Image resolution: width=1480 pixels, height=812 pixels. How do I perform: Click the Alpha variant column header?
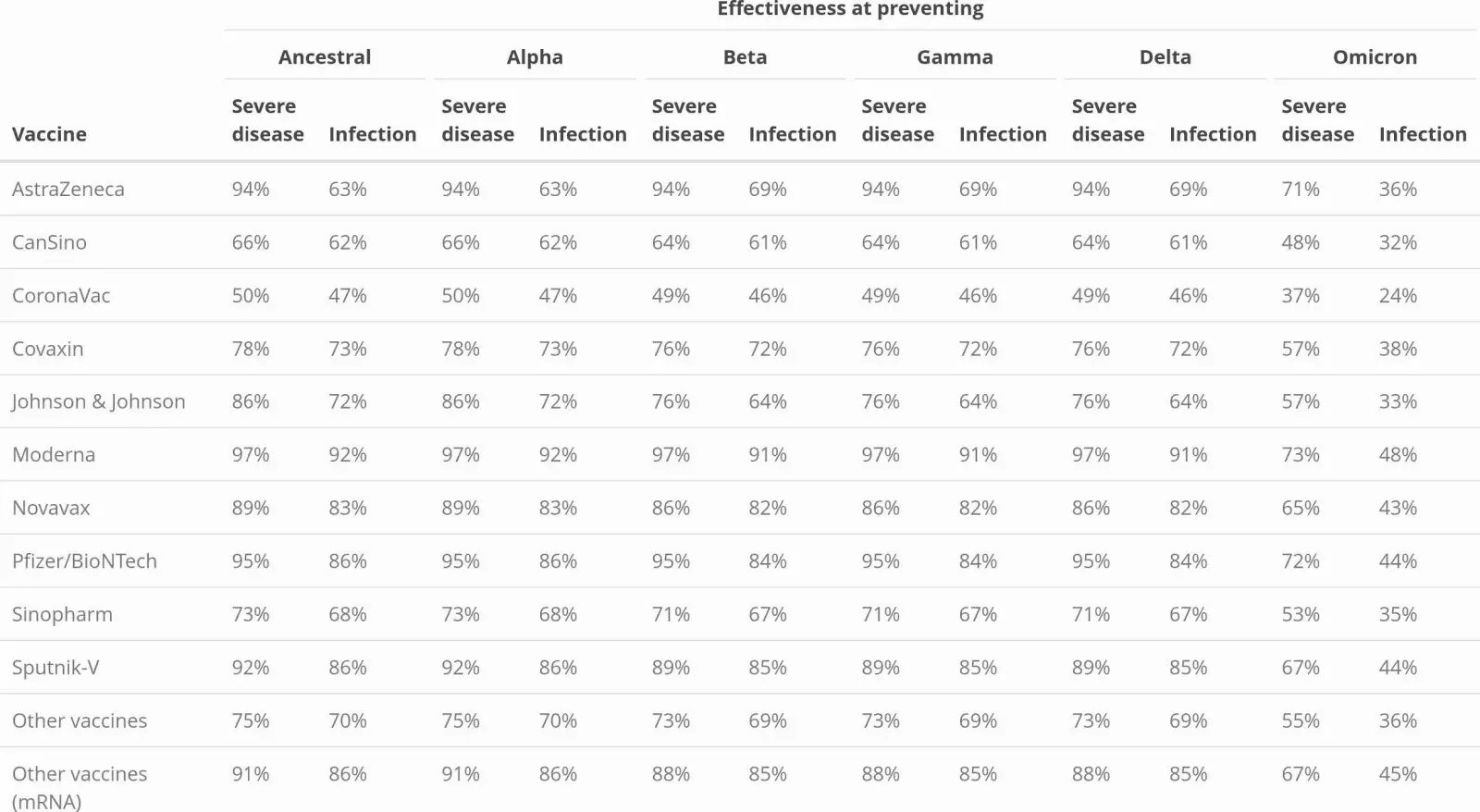[535, 57]
